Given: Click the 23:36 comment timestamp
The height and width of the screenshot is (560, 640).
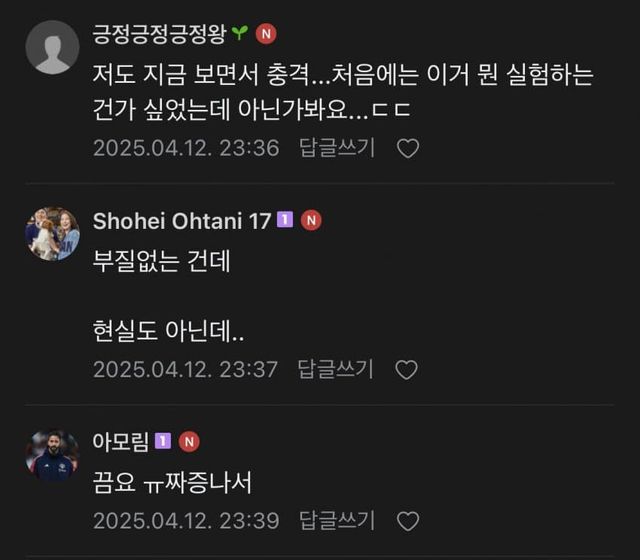Looking at the screenshot, I should click(186, 149).
